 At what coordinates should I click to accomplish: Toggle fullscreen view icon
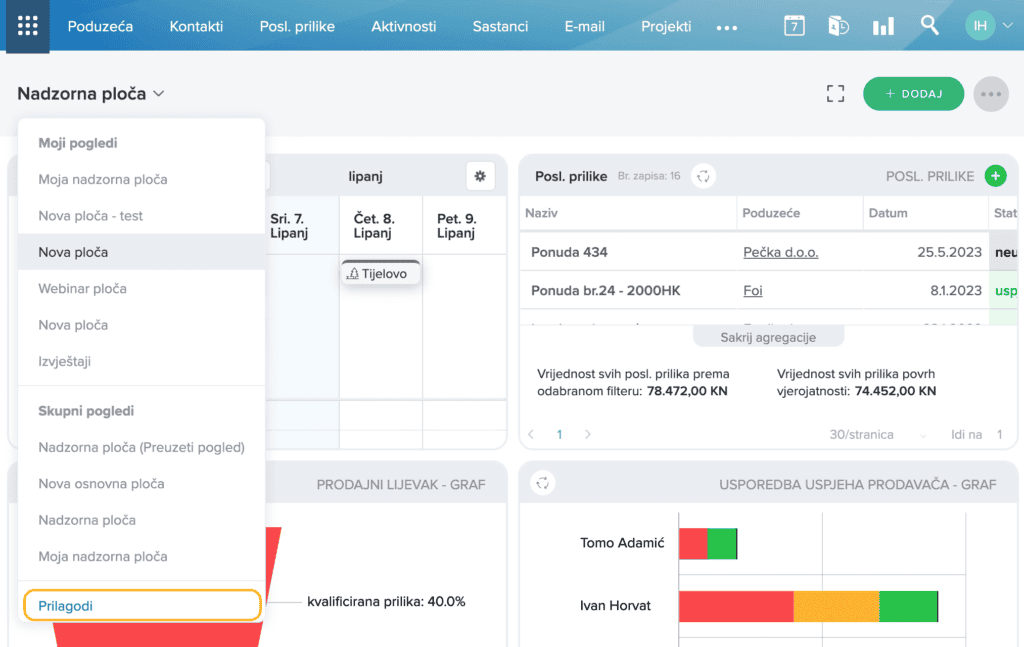pyautogui.click(x=835, y=94)
